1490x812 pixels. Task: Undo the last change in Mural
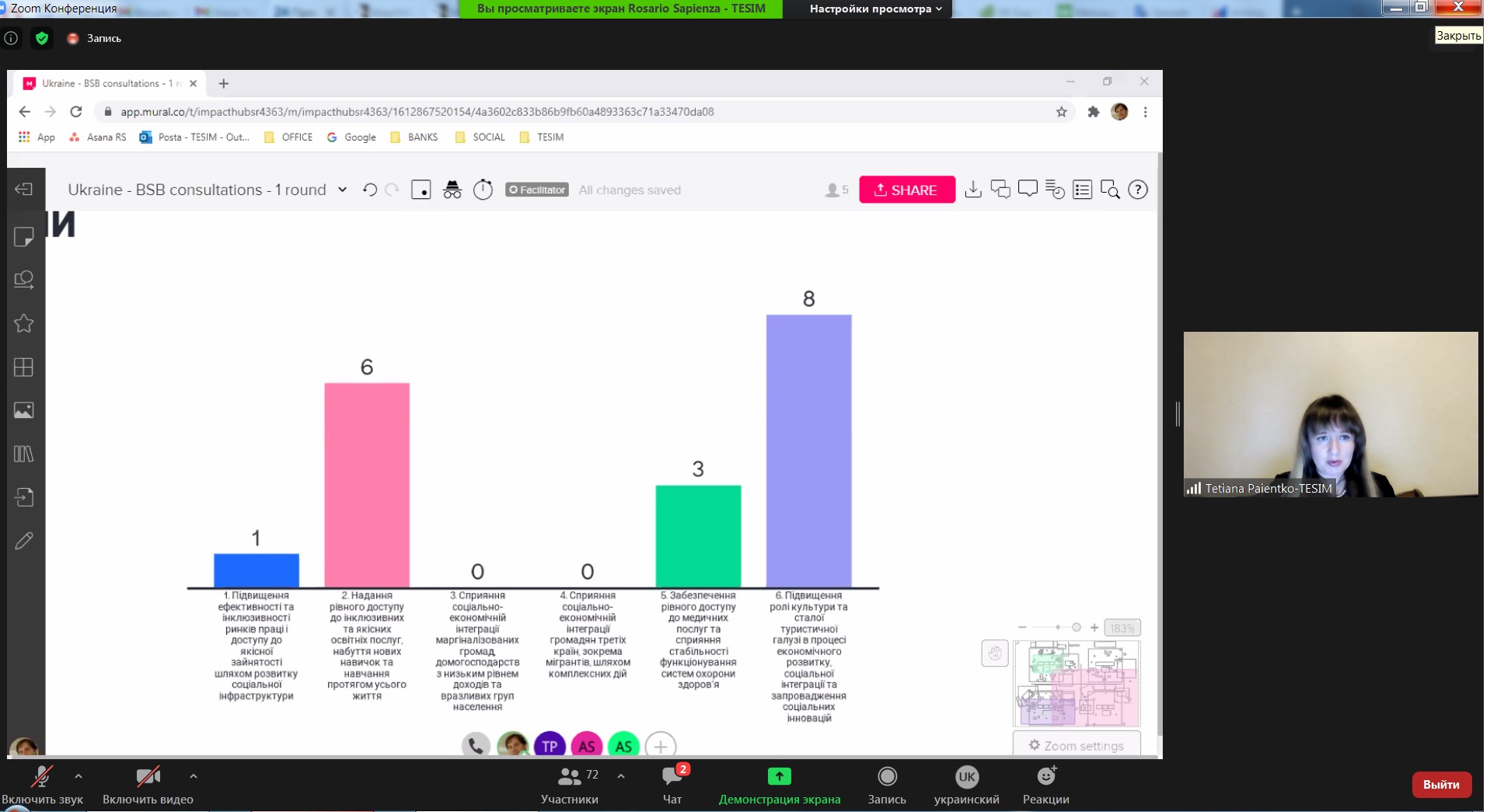[x=370, y=190]
